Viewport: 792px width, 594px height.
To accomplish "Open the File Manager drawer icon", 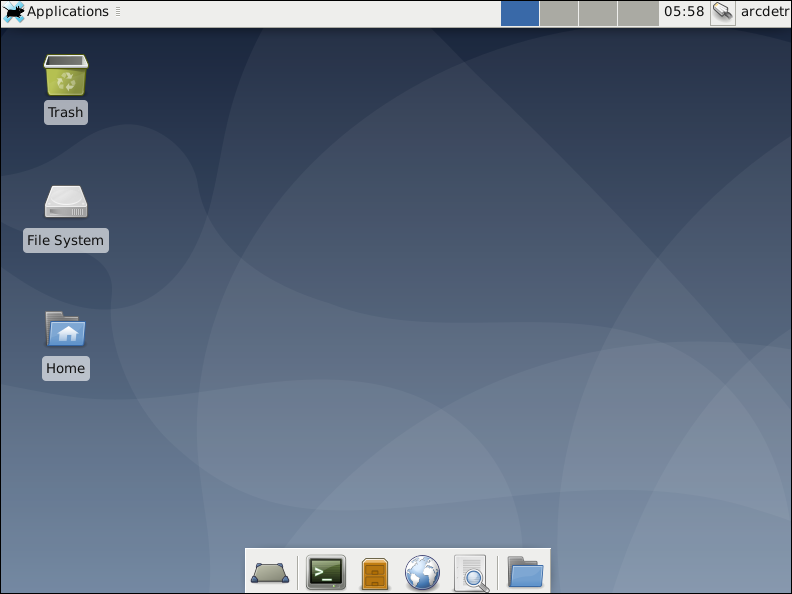I will point(375,573).
